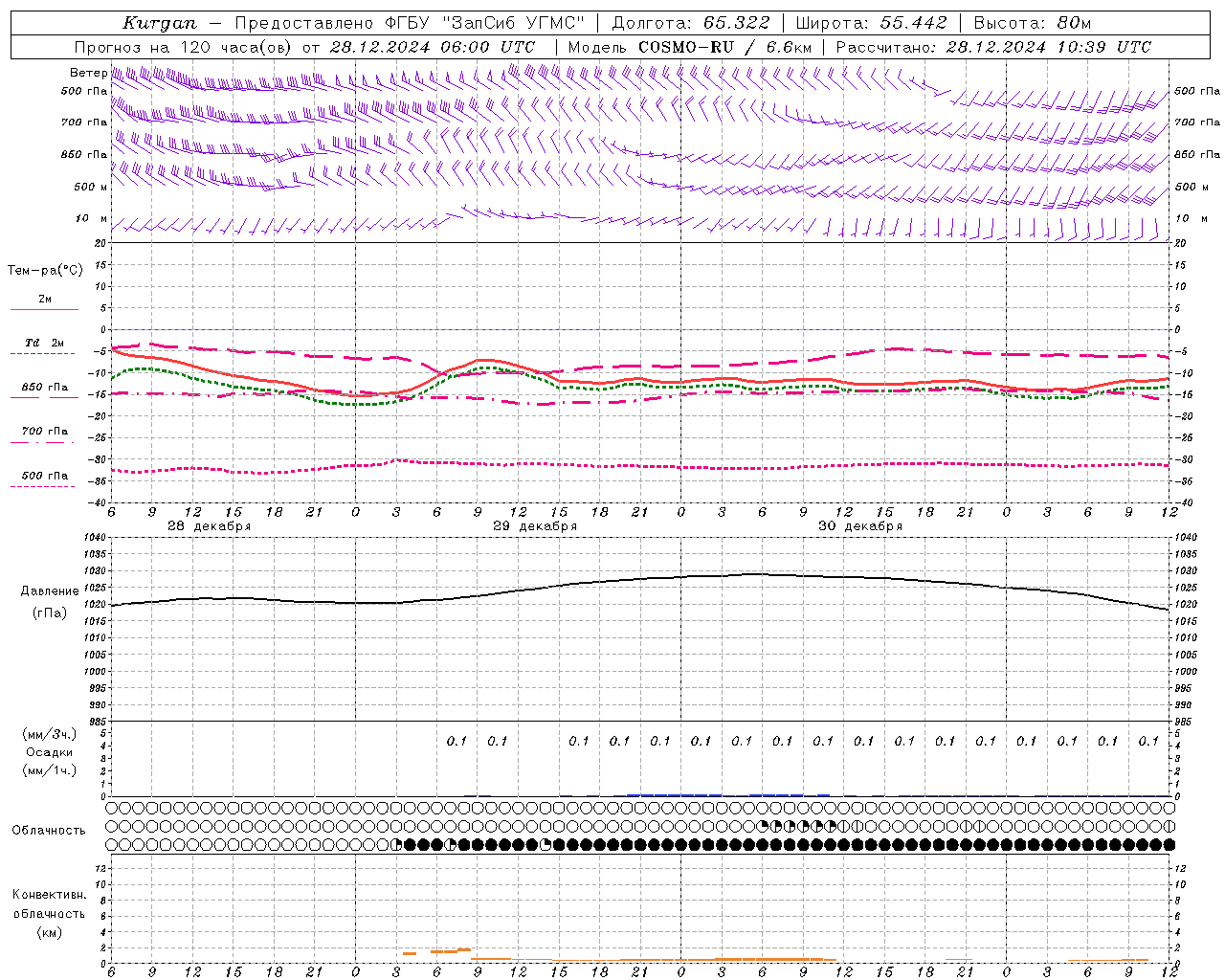1225x980 pixels.
Task: Click the COSMO-RU model name in header
Action: point(688,47)
